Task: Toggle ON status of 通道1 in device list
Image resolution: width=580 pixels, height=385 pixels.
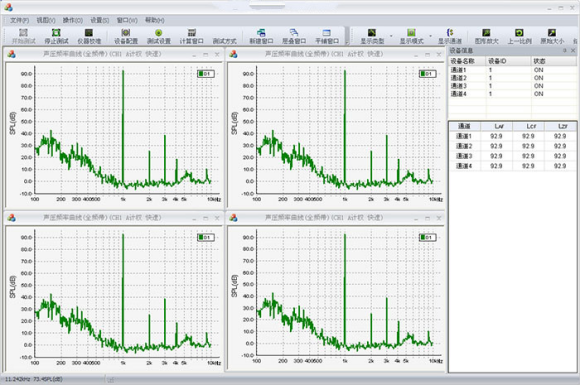Action: coord(538,70)
